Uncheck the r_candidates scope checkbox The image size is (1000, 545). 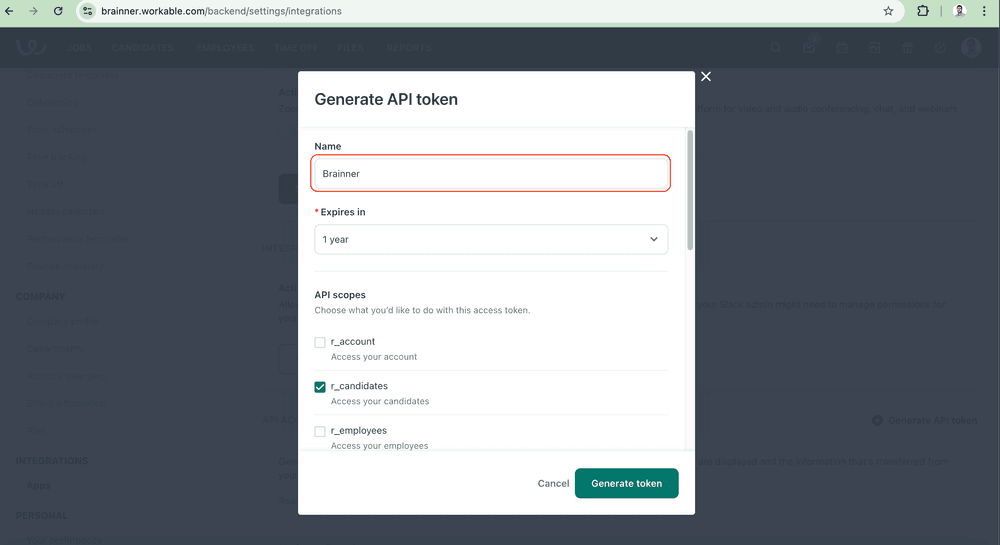tap(320, 387)
